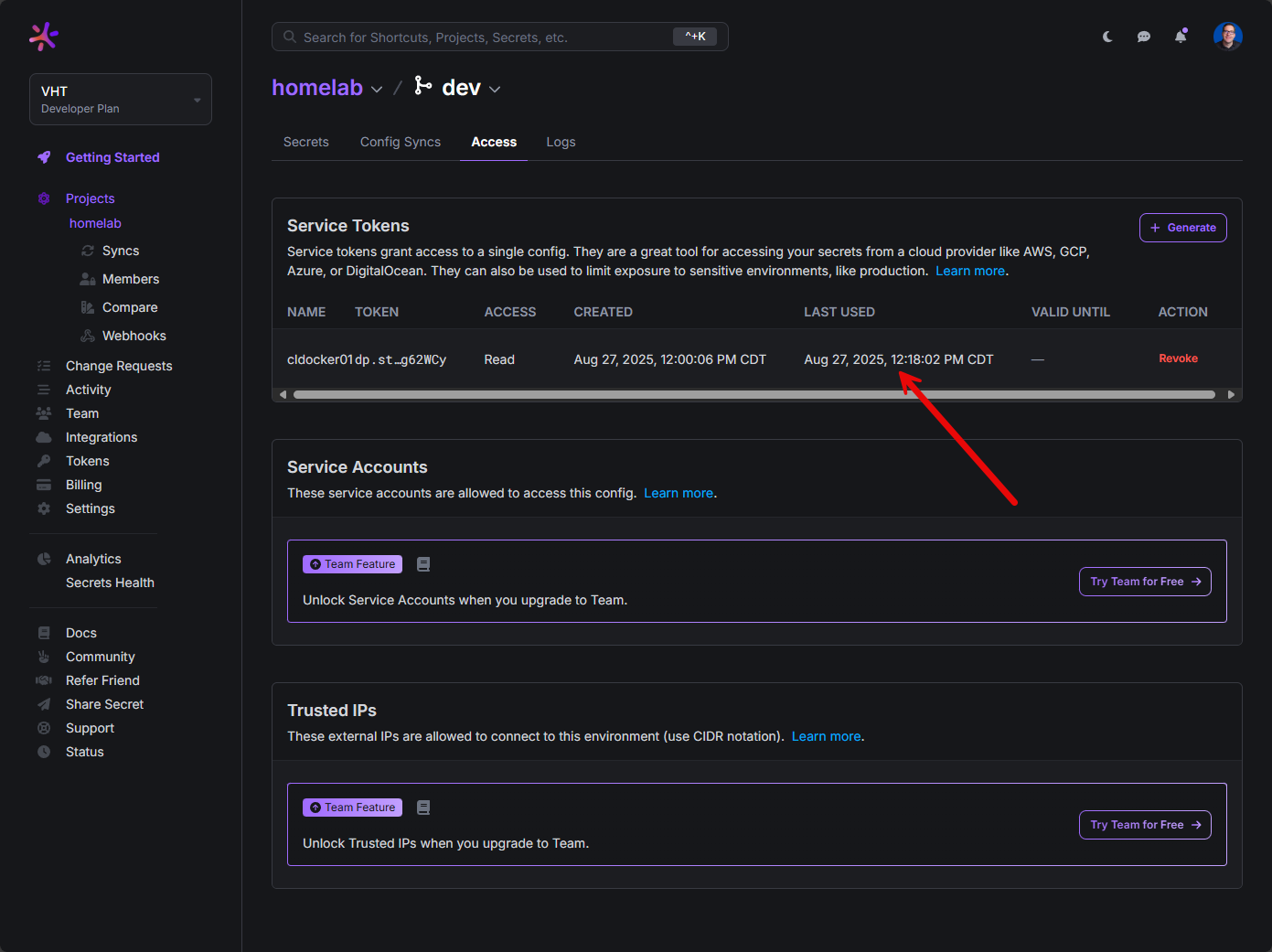Screen dimensions: 1272x952
Task: Toggle dark mode moon icon
Action: pyautogui.click(x=1107, y=37)
